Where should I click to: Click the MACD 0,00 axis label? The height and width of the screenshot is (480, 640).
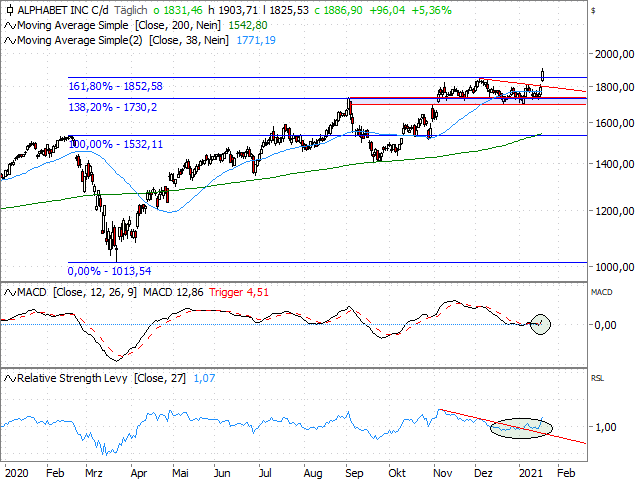(605, 325)
